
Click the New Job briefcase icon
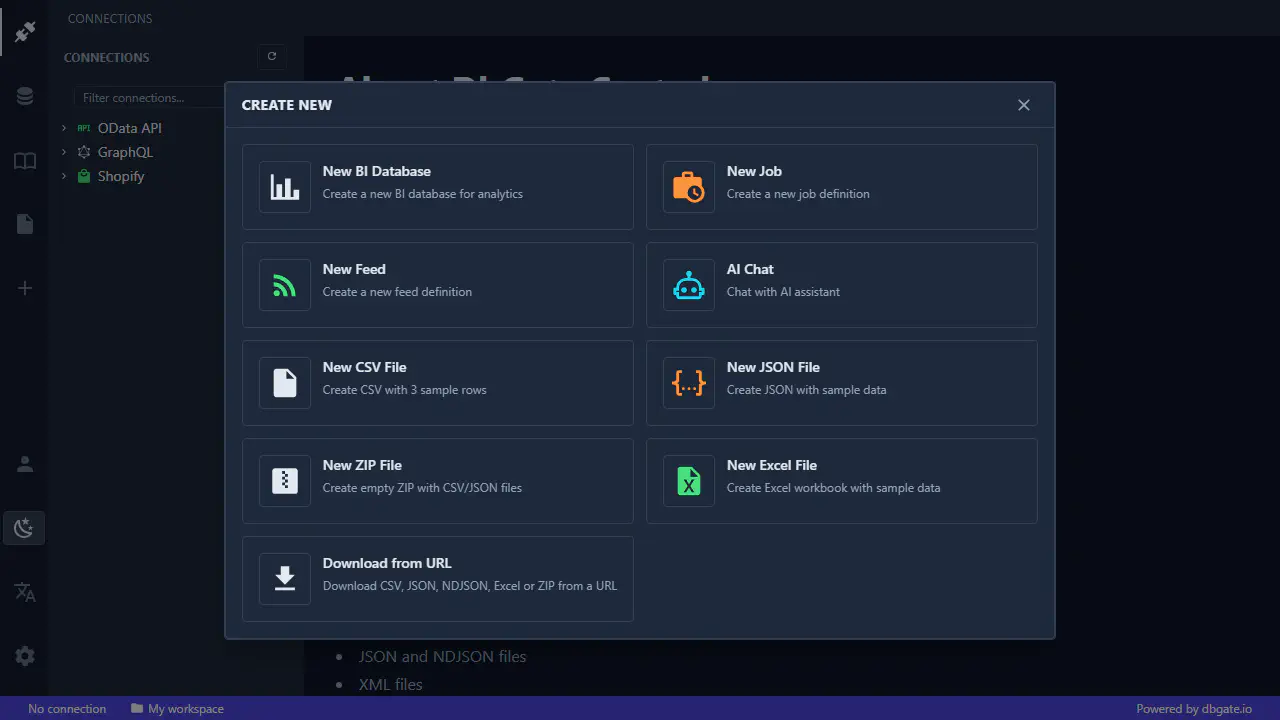(689, 187)
